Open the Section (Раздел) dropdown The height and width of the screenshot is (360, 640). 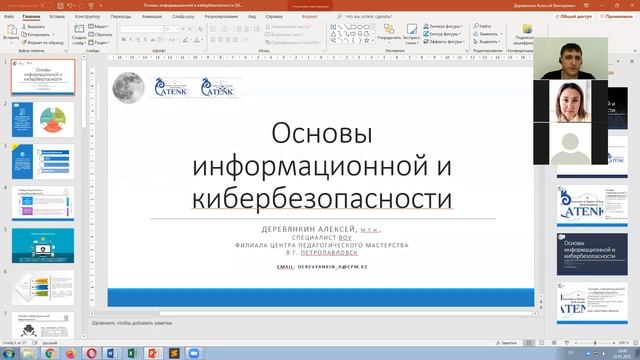99,42
